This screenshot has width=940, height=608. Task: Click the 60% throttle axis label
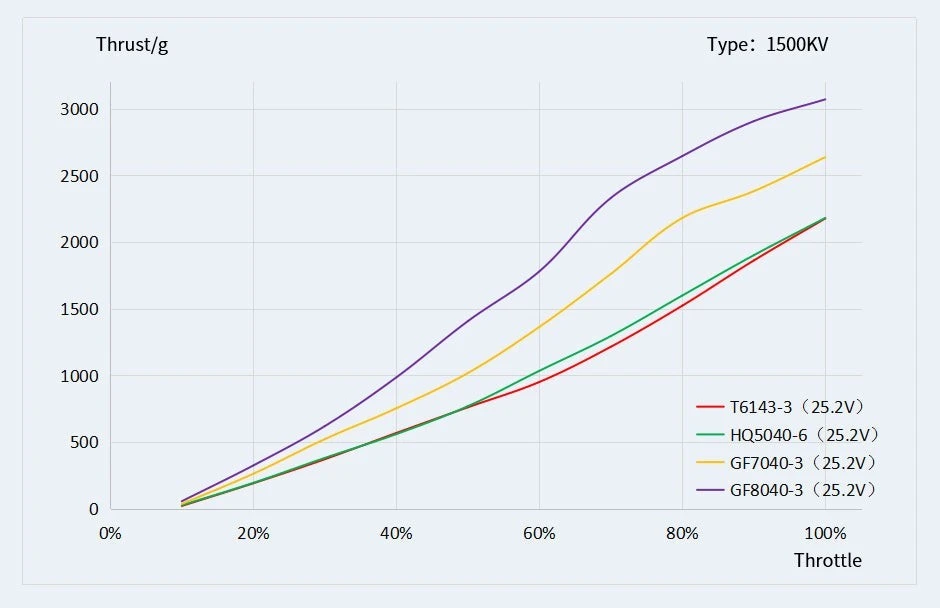539,533
